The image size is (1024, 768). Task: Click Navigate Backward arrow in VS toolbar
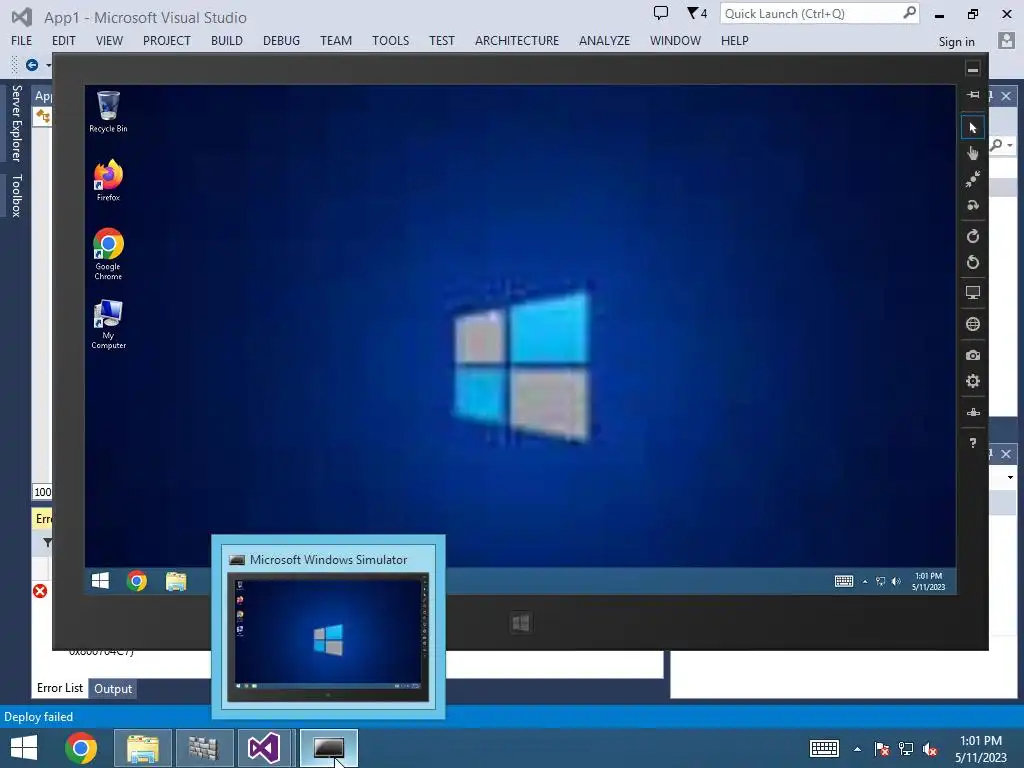click(x=31, y=65)
